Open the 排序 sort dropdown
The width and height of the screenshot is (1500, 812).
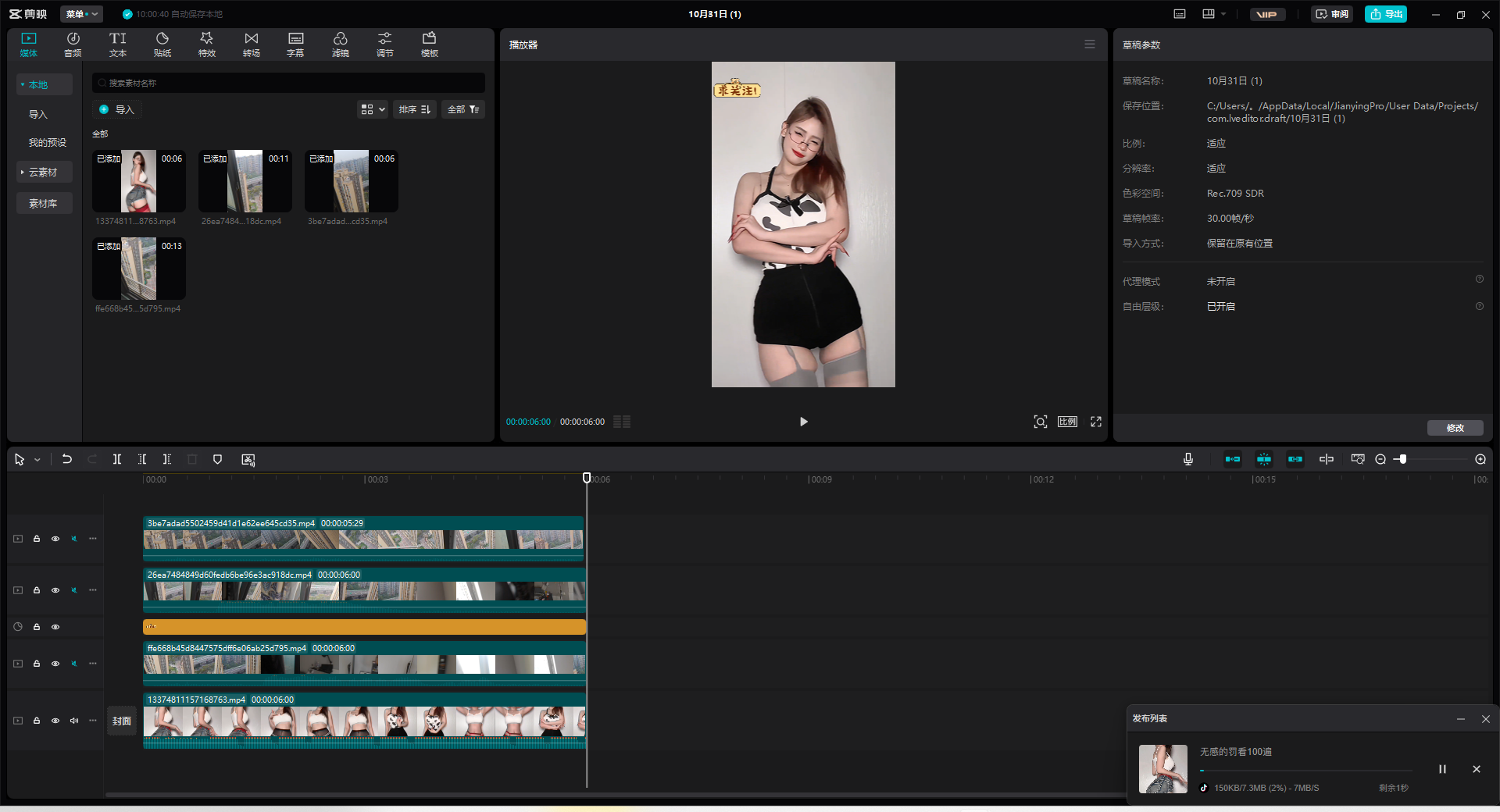click(x=414, y=109)
